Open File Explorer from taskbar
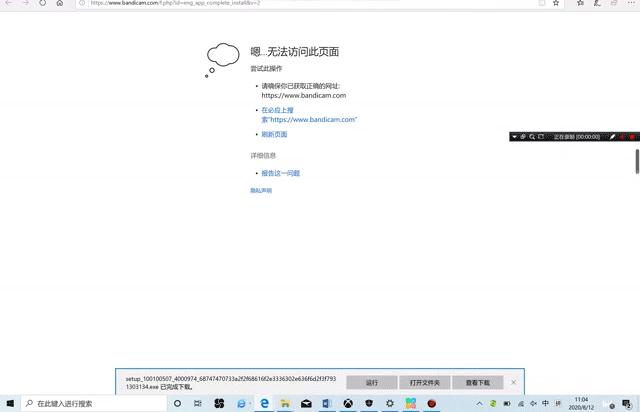 coord(285,403)
